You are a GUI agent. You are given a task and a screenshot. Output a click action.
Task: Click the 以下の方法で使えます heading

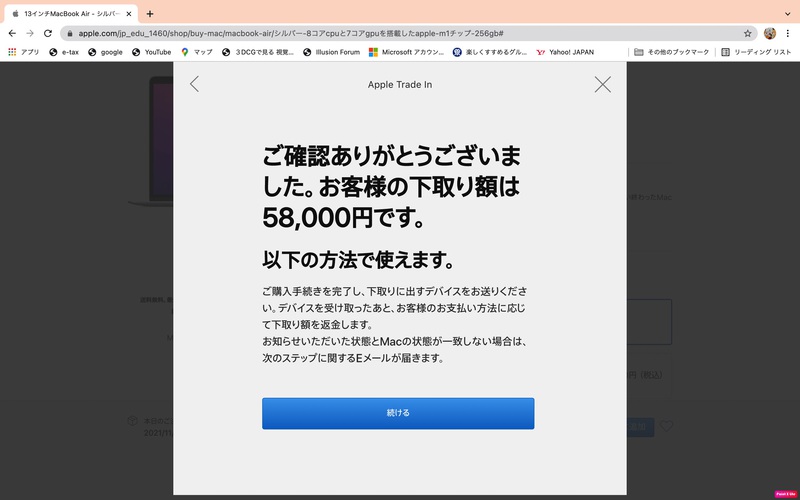point(358,260)
